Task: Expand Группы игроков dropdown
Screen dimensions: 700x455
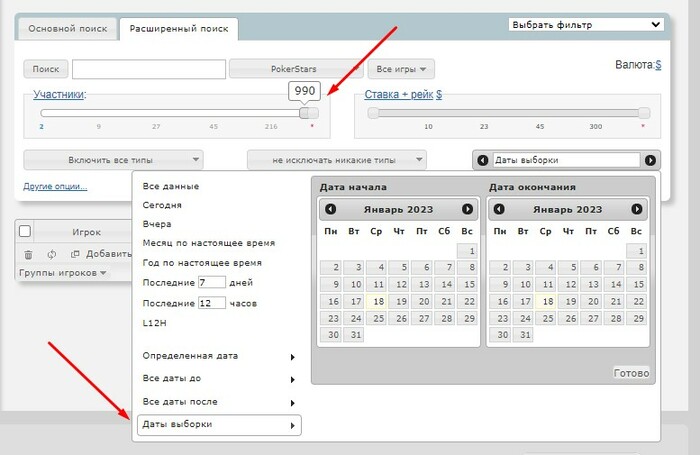Action: (x=62, y=272)
